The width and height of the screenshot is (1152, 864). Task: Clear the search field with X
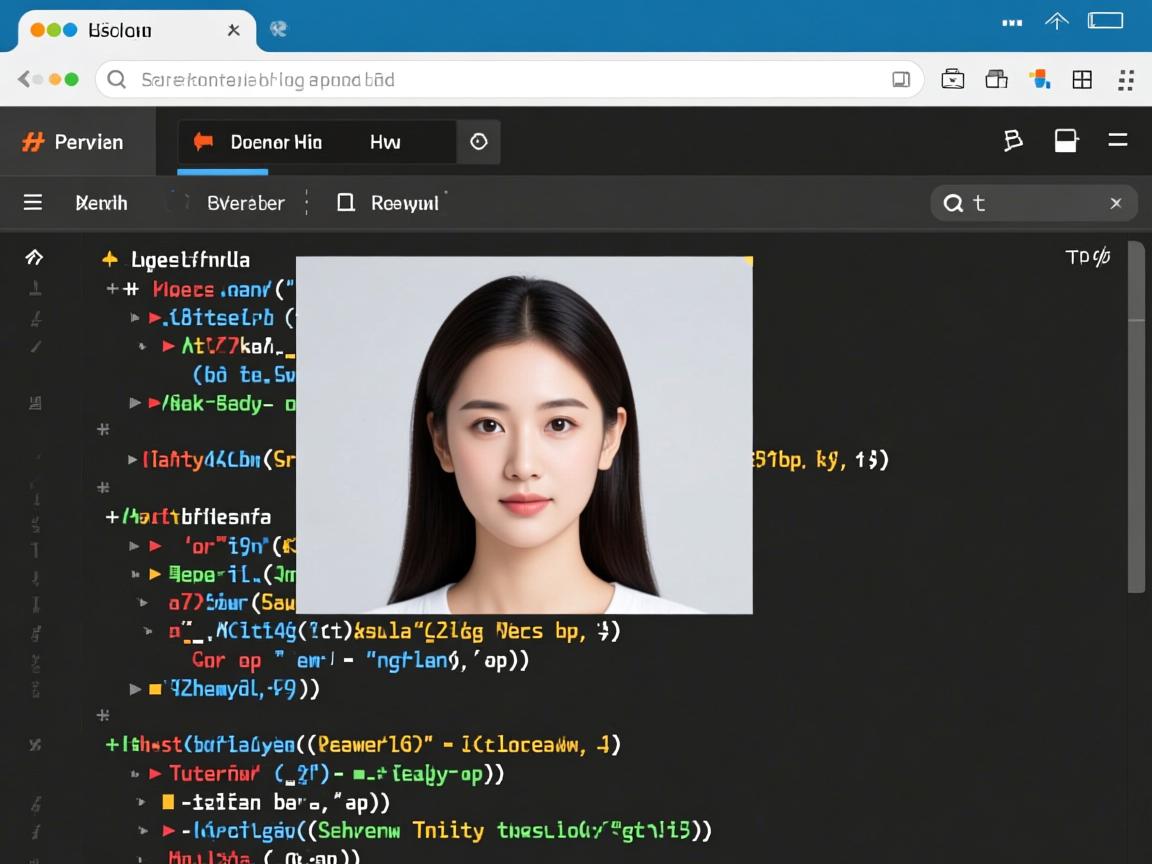(1115, 203)
